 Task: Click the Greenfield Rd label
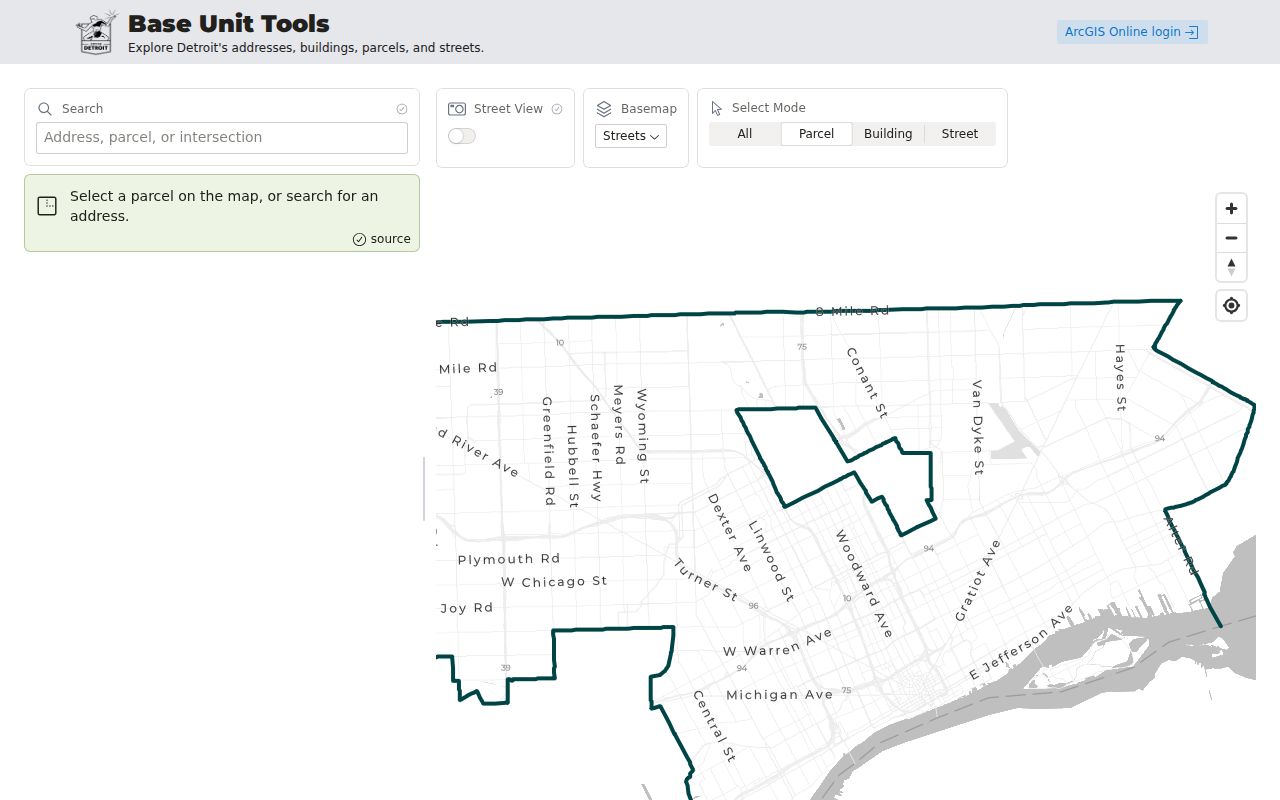point(548,451)
